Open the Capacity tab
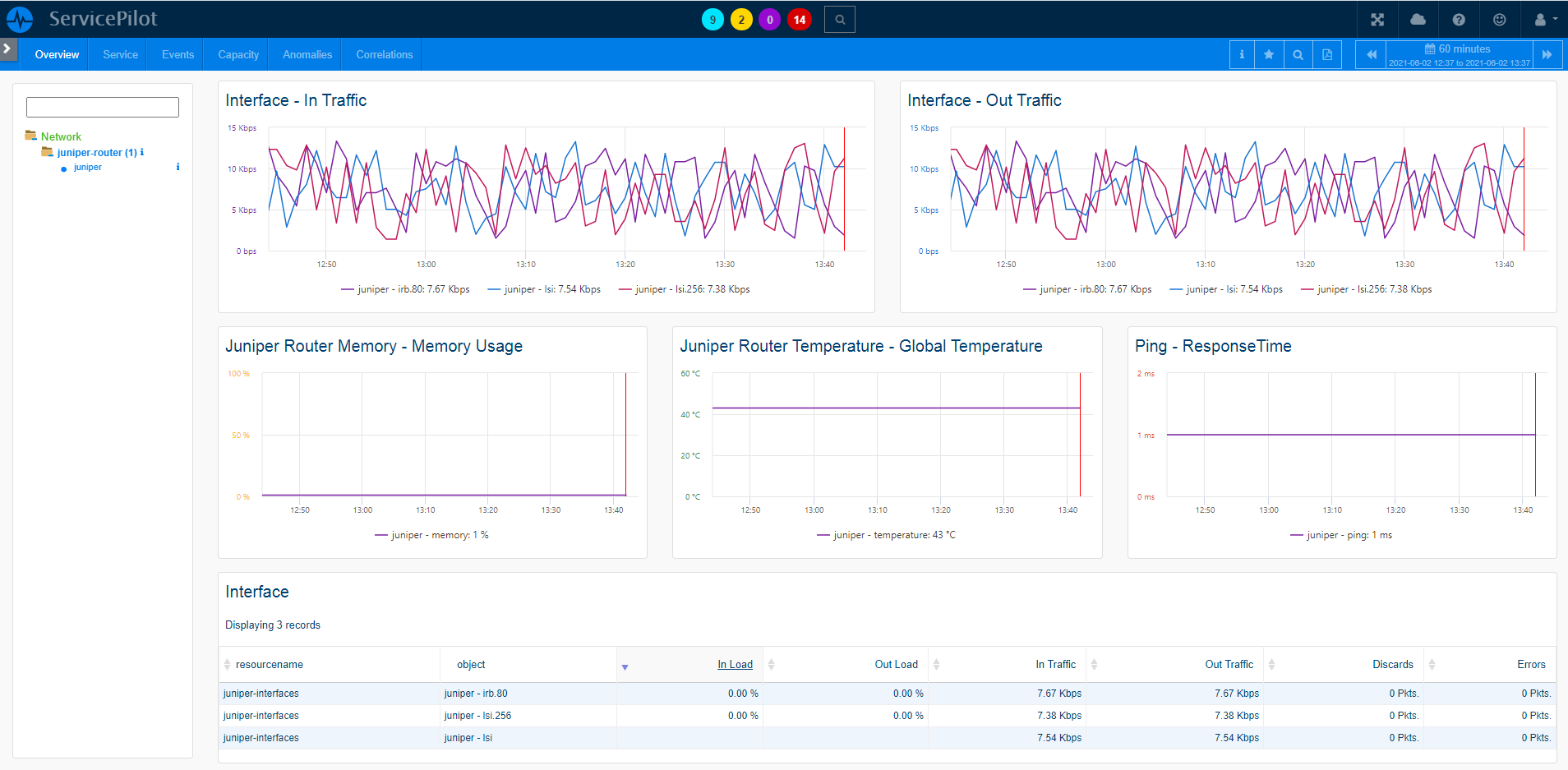The height and width of the screenshot is (770, 1568). click(238, 55)
